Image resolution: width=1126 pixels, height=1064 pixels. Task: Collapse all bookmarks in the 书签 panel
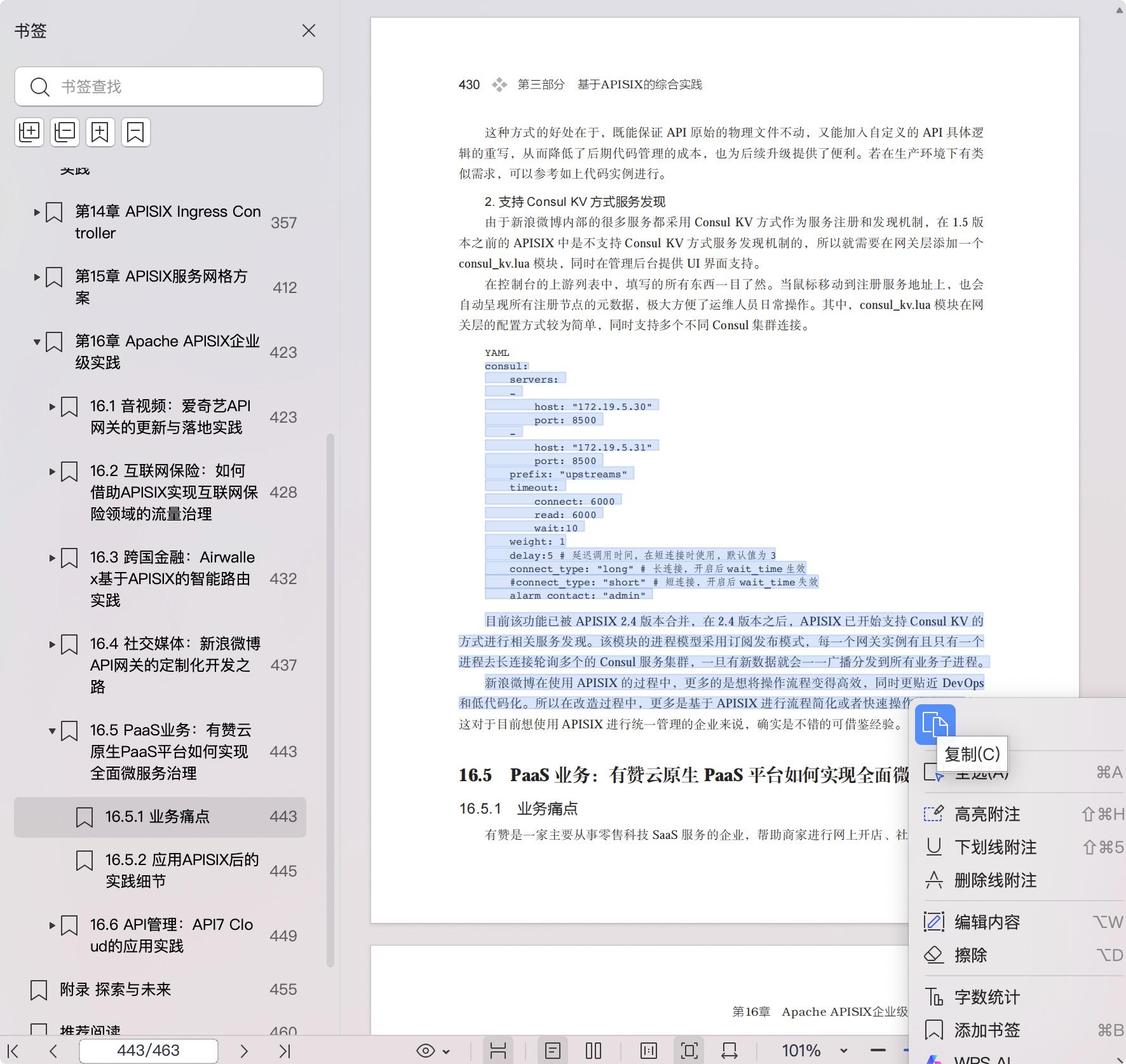tap(65, 132)
